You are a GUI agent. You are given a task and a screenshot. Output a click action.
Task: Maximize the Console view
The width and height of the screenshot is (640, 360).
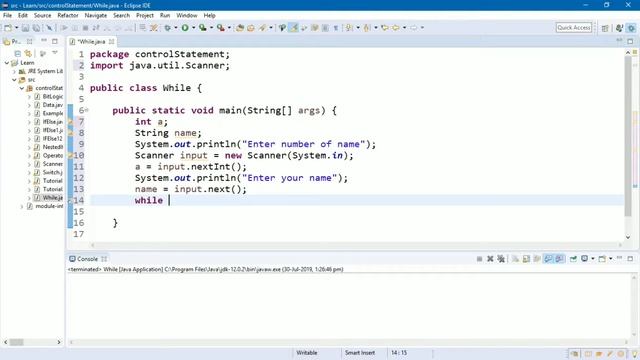[x=630, y=259]
